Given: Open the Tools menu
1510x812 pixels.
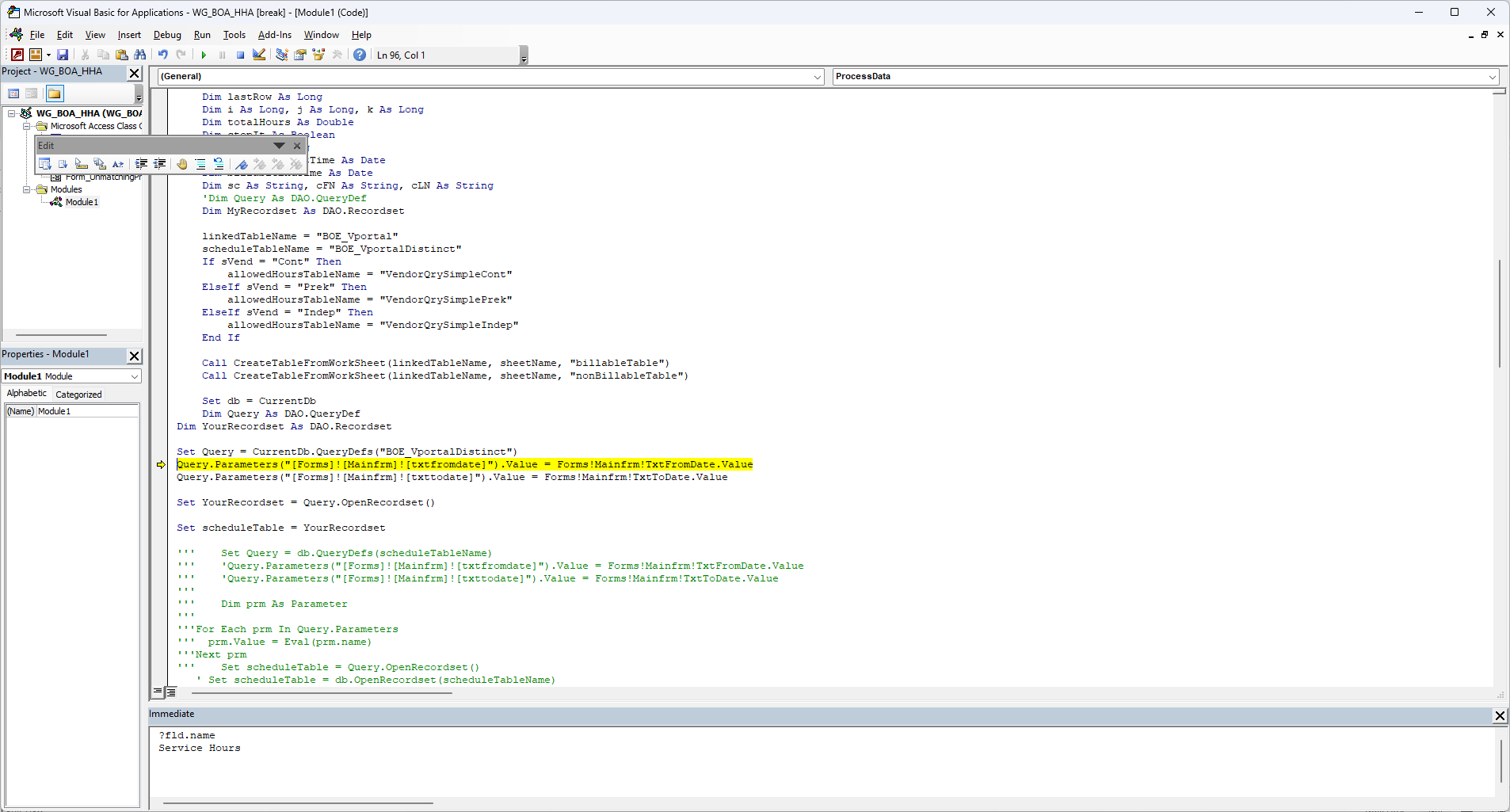Looking at the screenshot, I should click(x=235, y=35).
